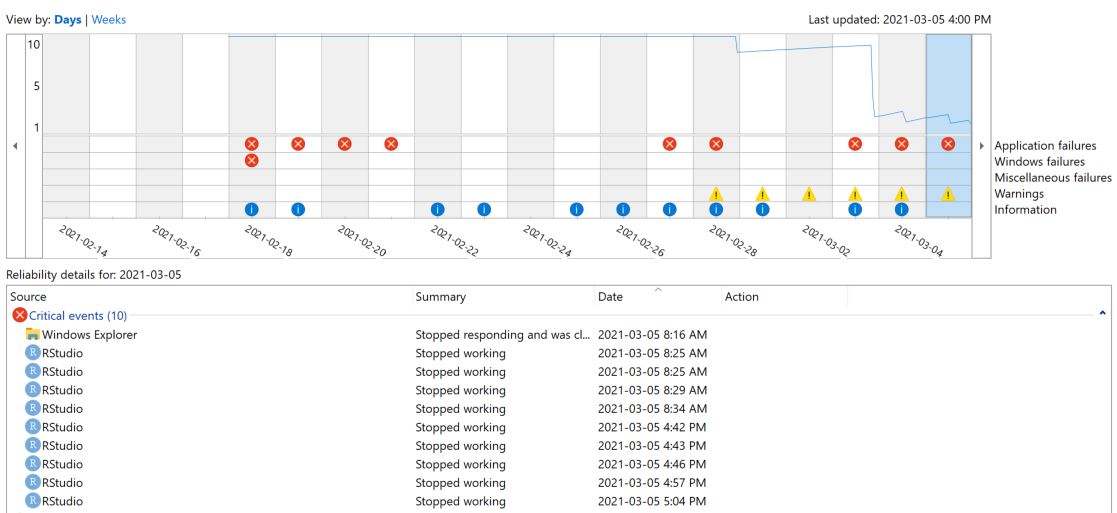This screenshot has width=1117, height=513.
Task: Click warning triangle on 2021-03-01
Action: coord(762,193)
